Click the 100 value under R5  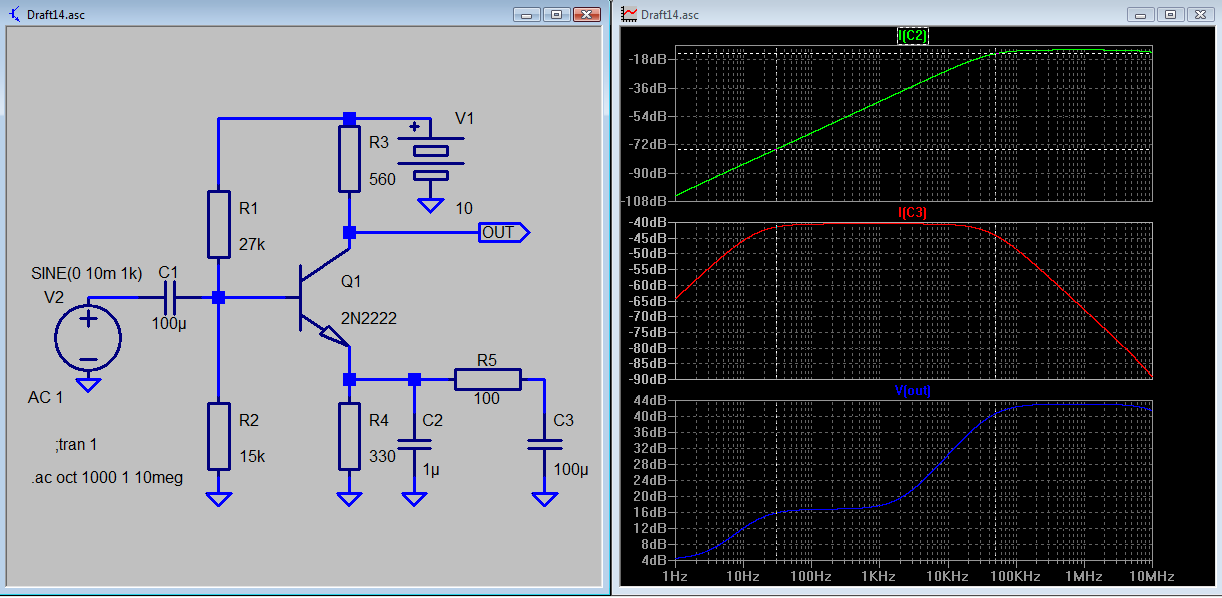pos(487,399)
